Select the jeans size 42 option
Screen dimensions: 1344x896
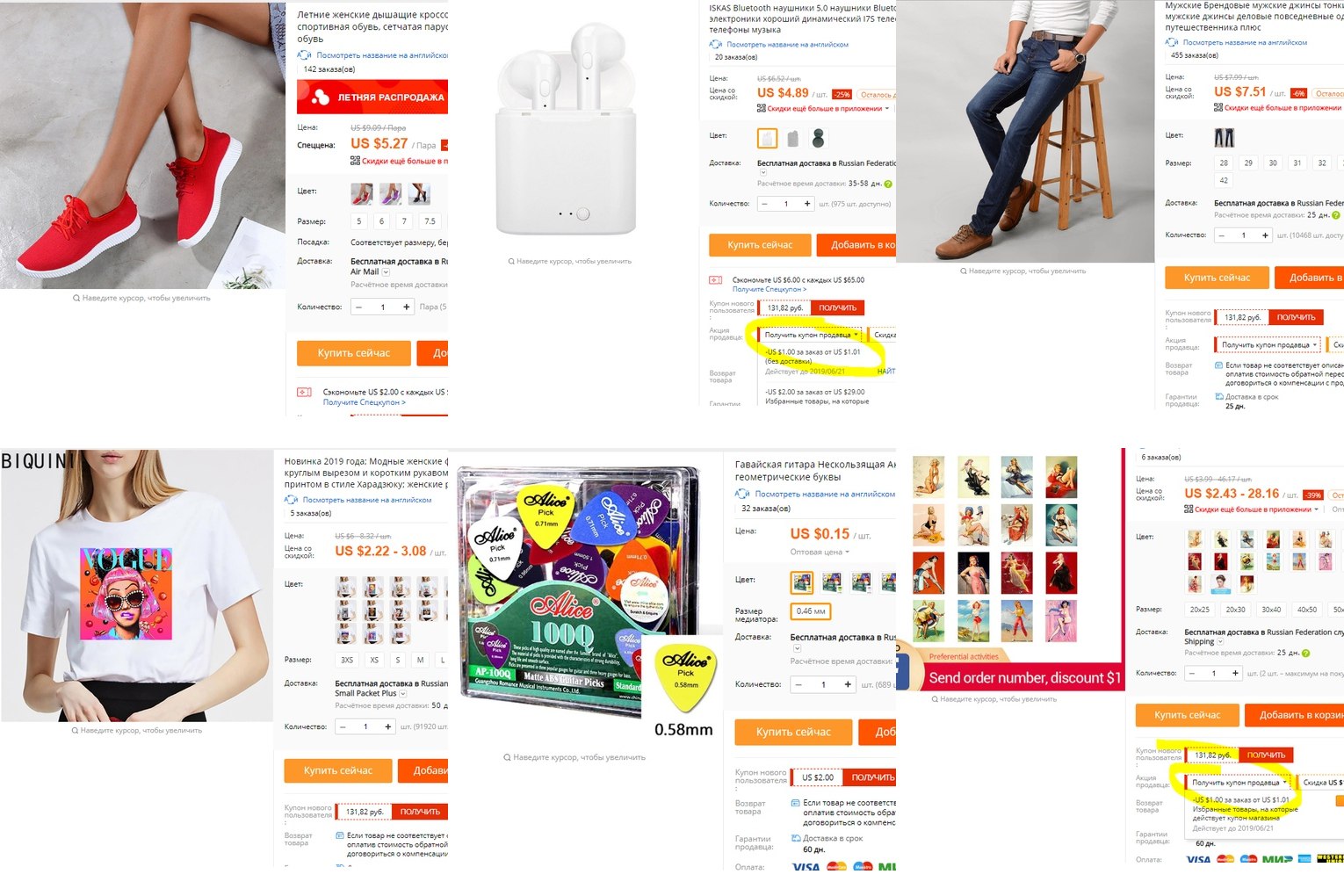(x=1224, y=180)
